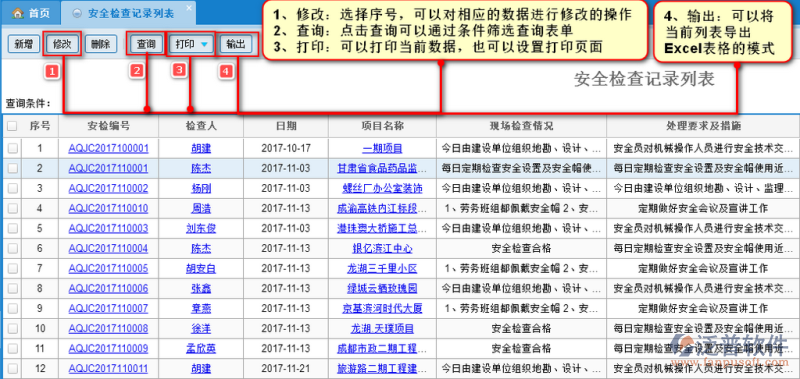Viewport: 800px width, 379px height.
Task: Select the 安全检查记录列表 tab
Action: point(128,13)
